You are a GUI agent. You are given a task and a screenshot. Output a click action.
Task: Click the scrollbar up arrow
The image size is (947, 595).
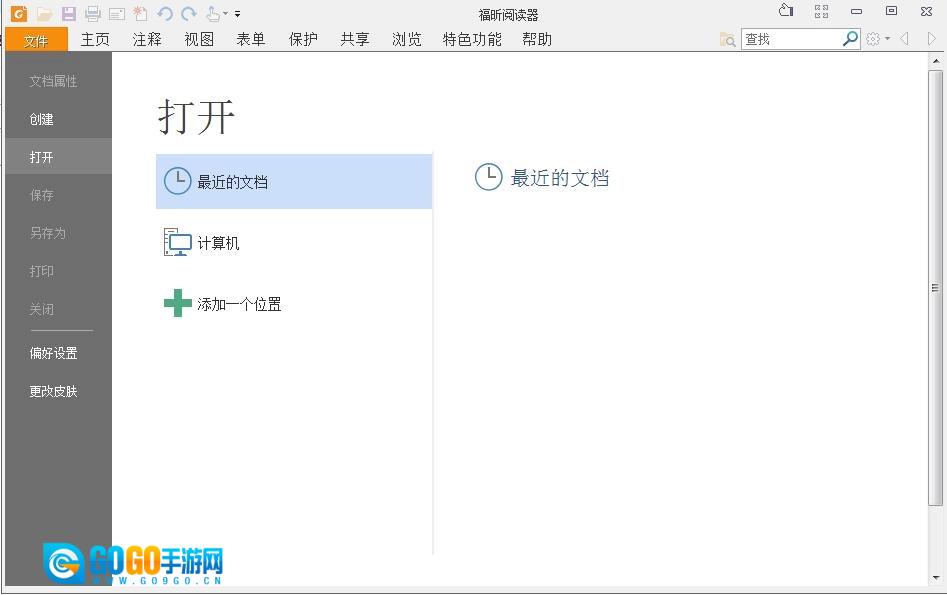coord(936,60)
